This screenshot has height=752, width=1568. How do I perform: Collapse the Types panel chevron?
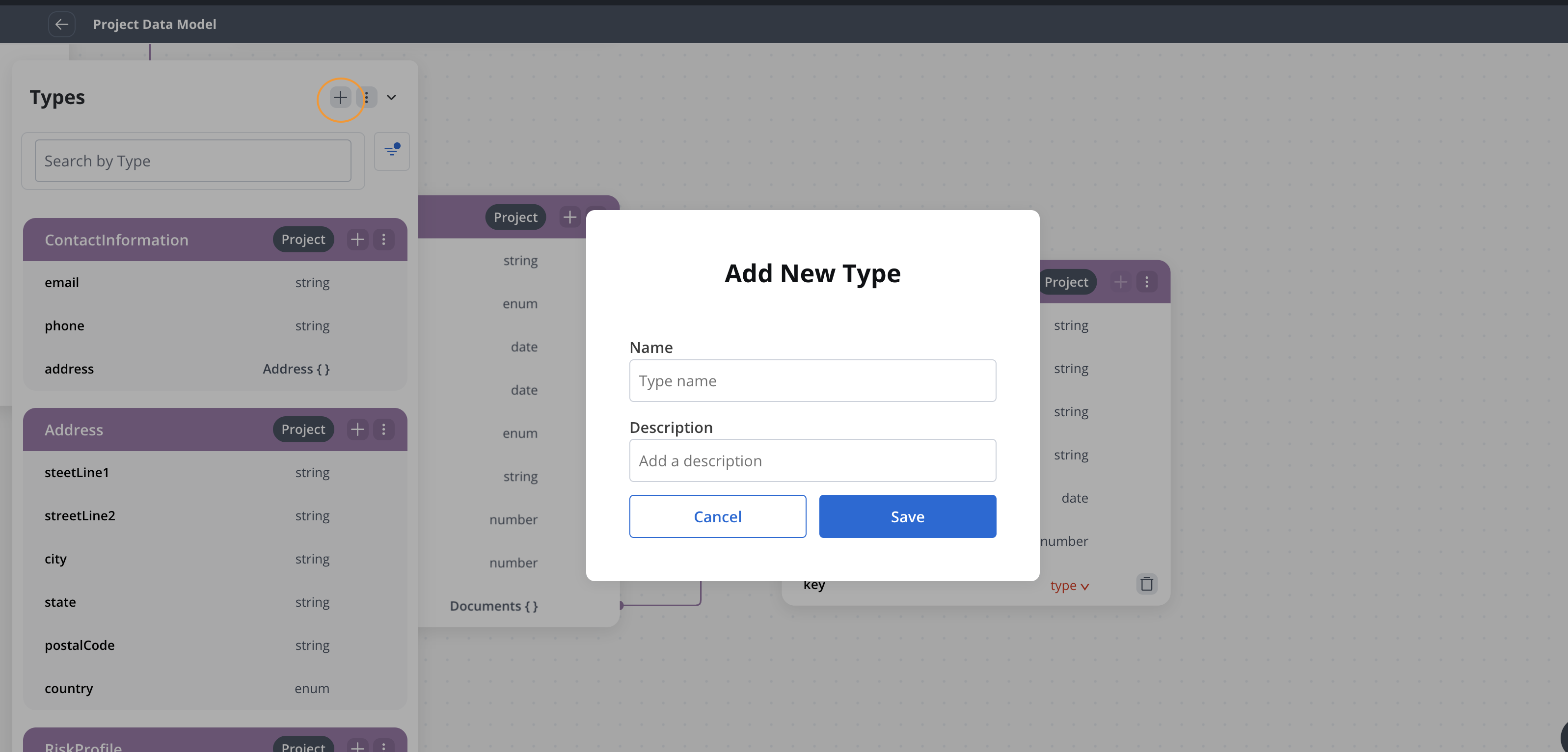pos(391,97)
